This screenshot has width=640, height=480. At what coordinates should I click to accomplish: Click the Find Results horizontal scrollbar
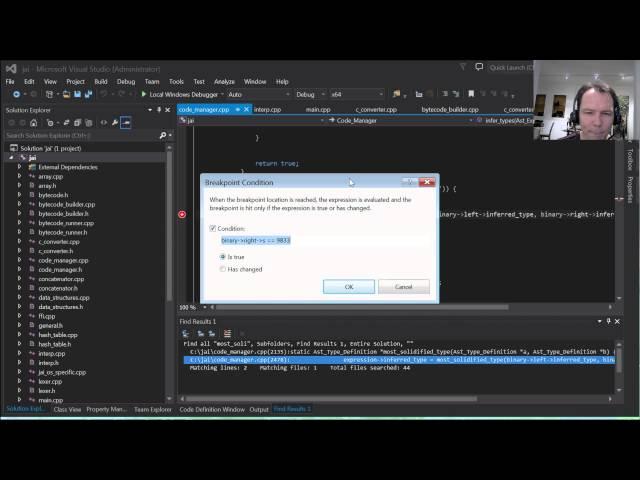coord(331,398)
